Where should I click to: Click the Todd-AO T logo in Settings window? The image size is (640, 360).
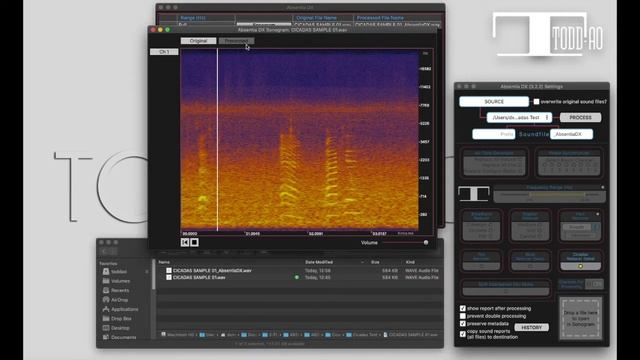[473, 193]
